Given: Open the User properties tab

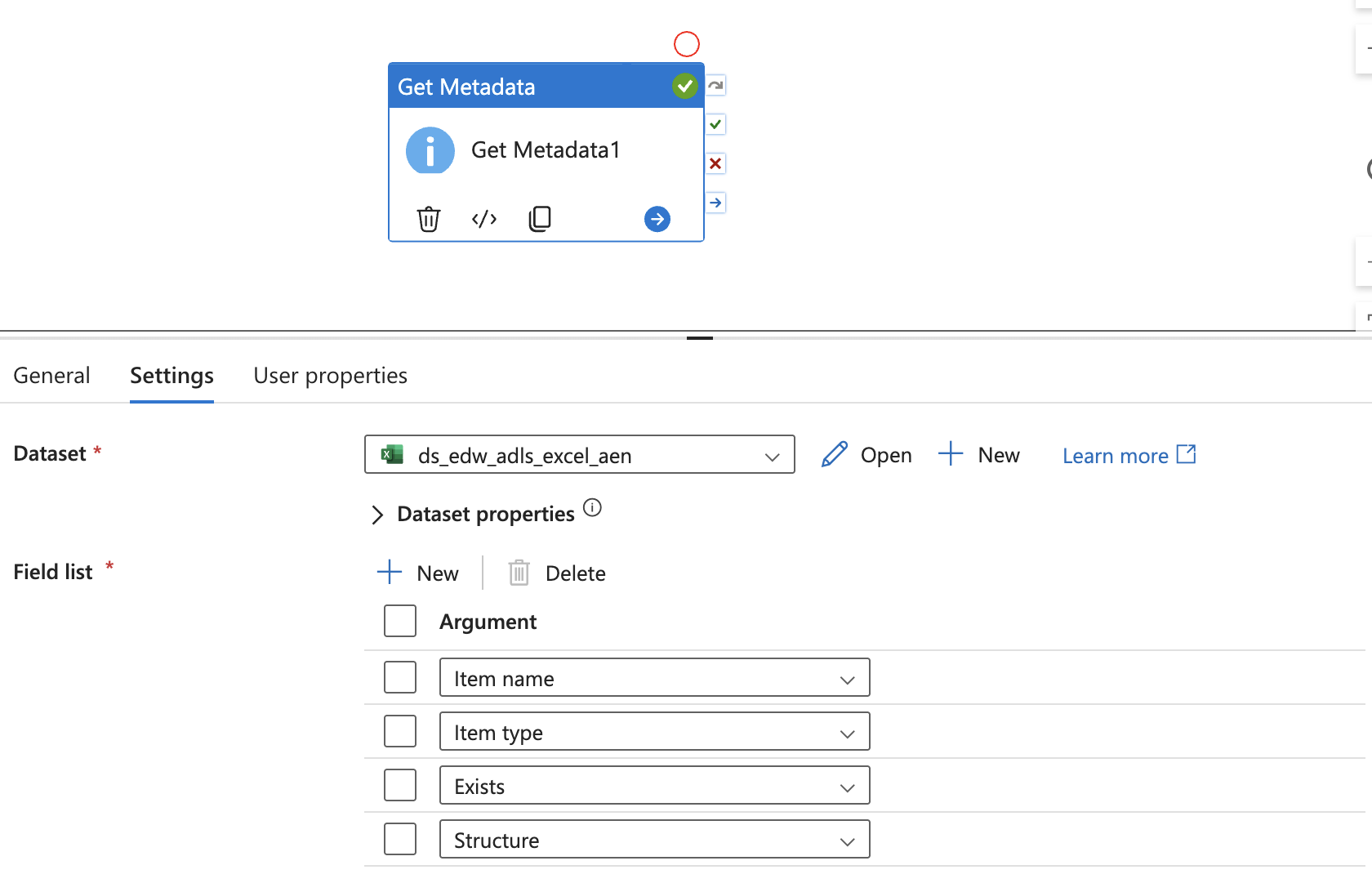Looking at the screenshot, I should (x=330, y=376).
